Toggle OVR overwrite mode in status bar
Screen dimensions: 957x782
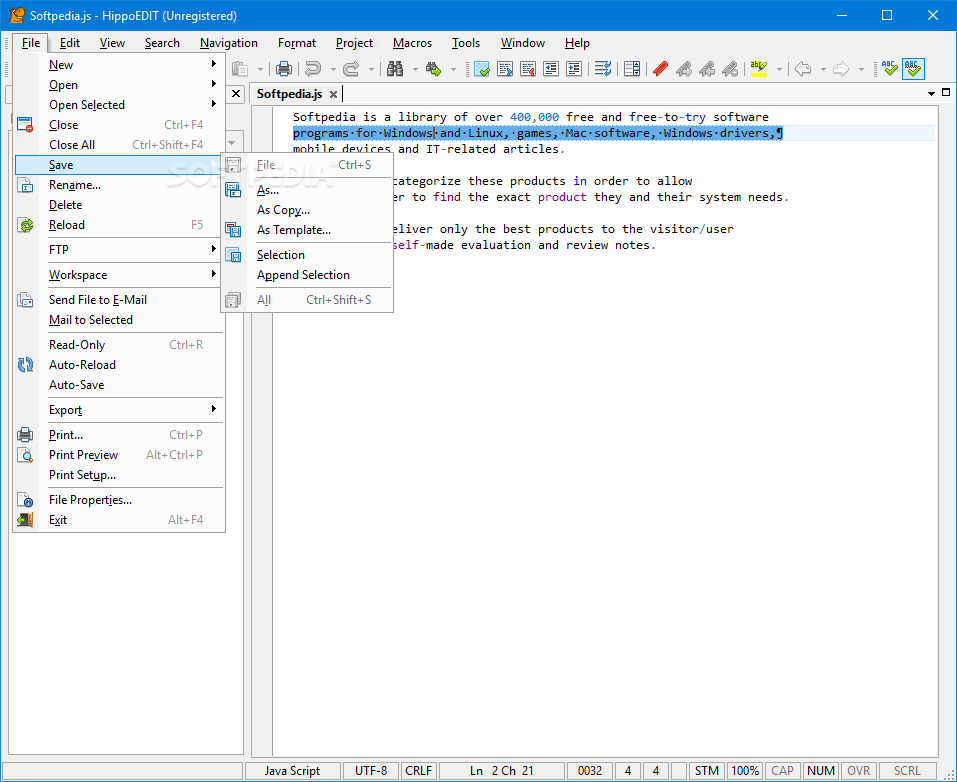point(858,771)
